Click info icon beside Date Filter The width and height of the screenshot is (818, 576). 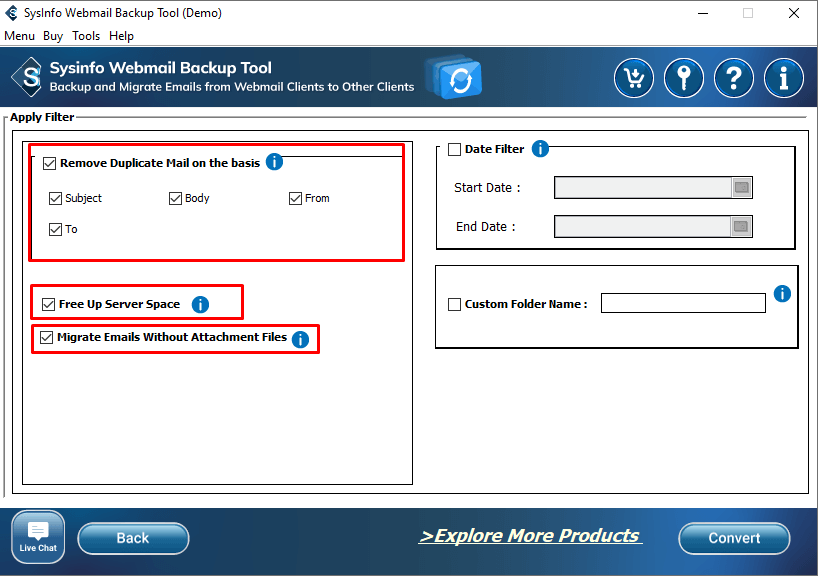[x=540, y=149]
